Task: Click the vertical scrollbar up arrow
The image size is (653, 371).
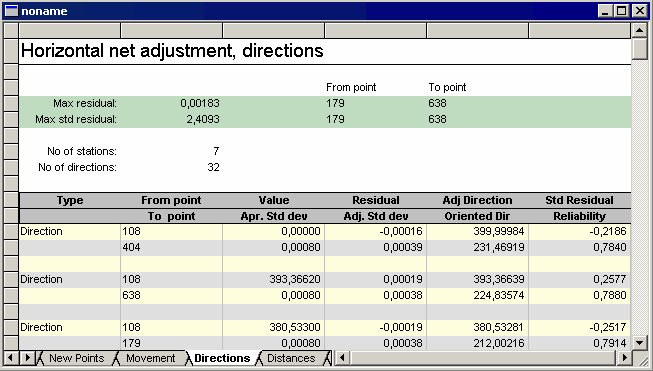Action: [639, 30]
